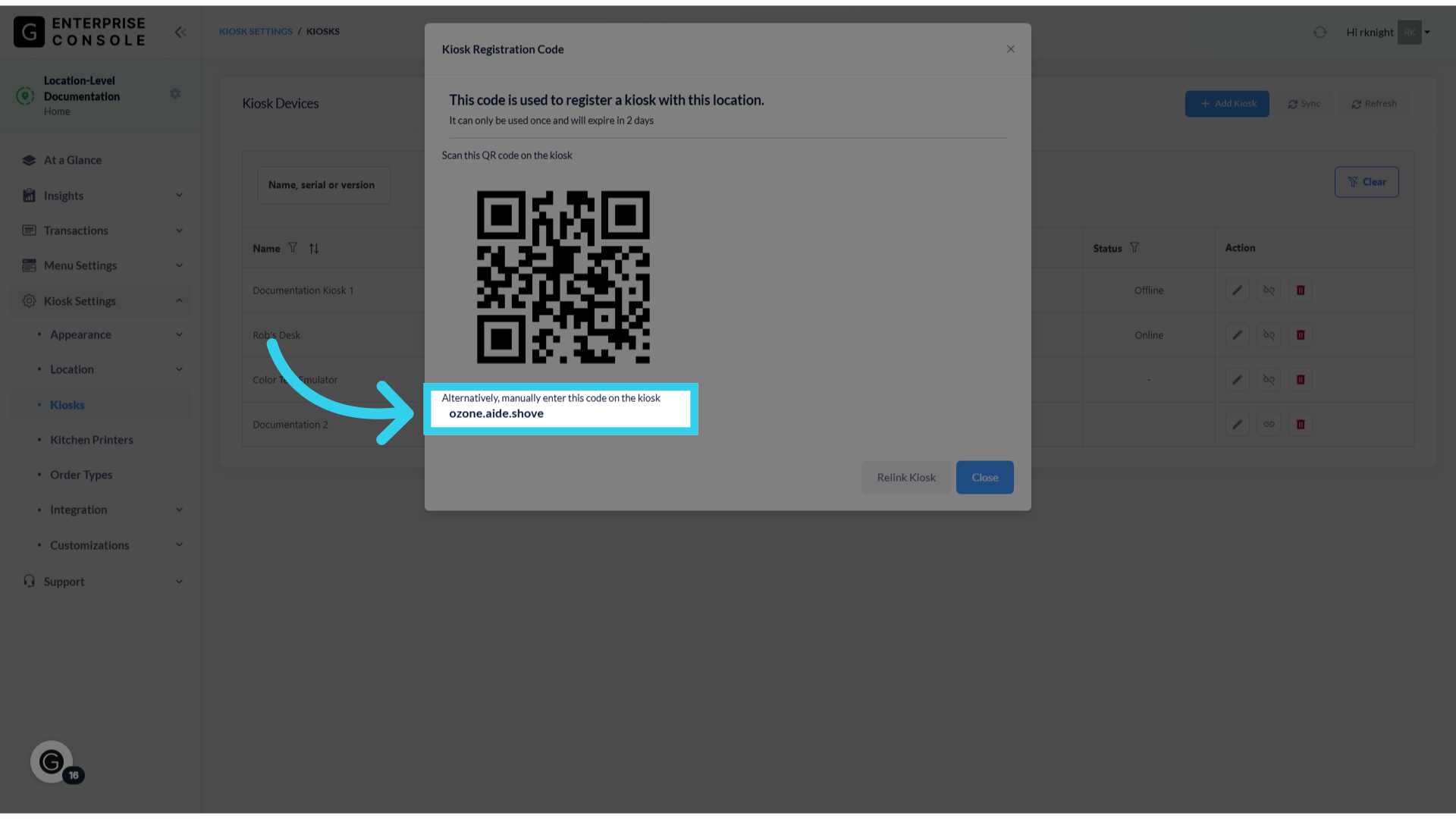The height and width of the screenshot is (819, 1456).
Task: Expand the Transactions menu
Action: (x=100, y=231)
